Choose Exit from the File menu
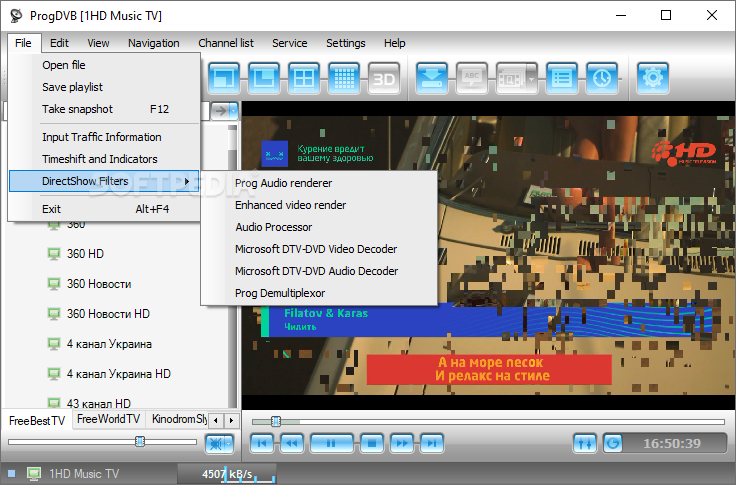 click(104, 209)
